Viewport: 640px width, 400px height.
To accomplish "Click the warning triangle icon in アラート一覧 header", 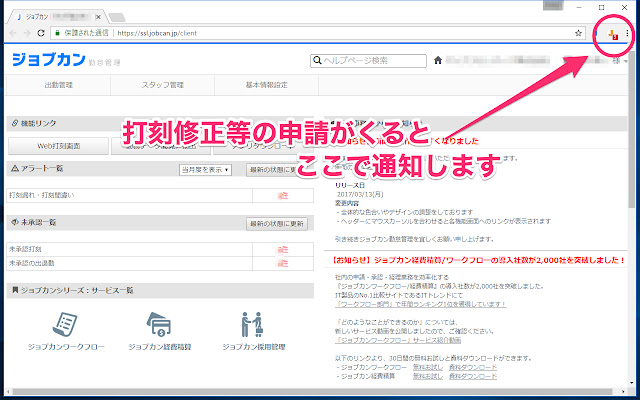I will (15, 168).
